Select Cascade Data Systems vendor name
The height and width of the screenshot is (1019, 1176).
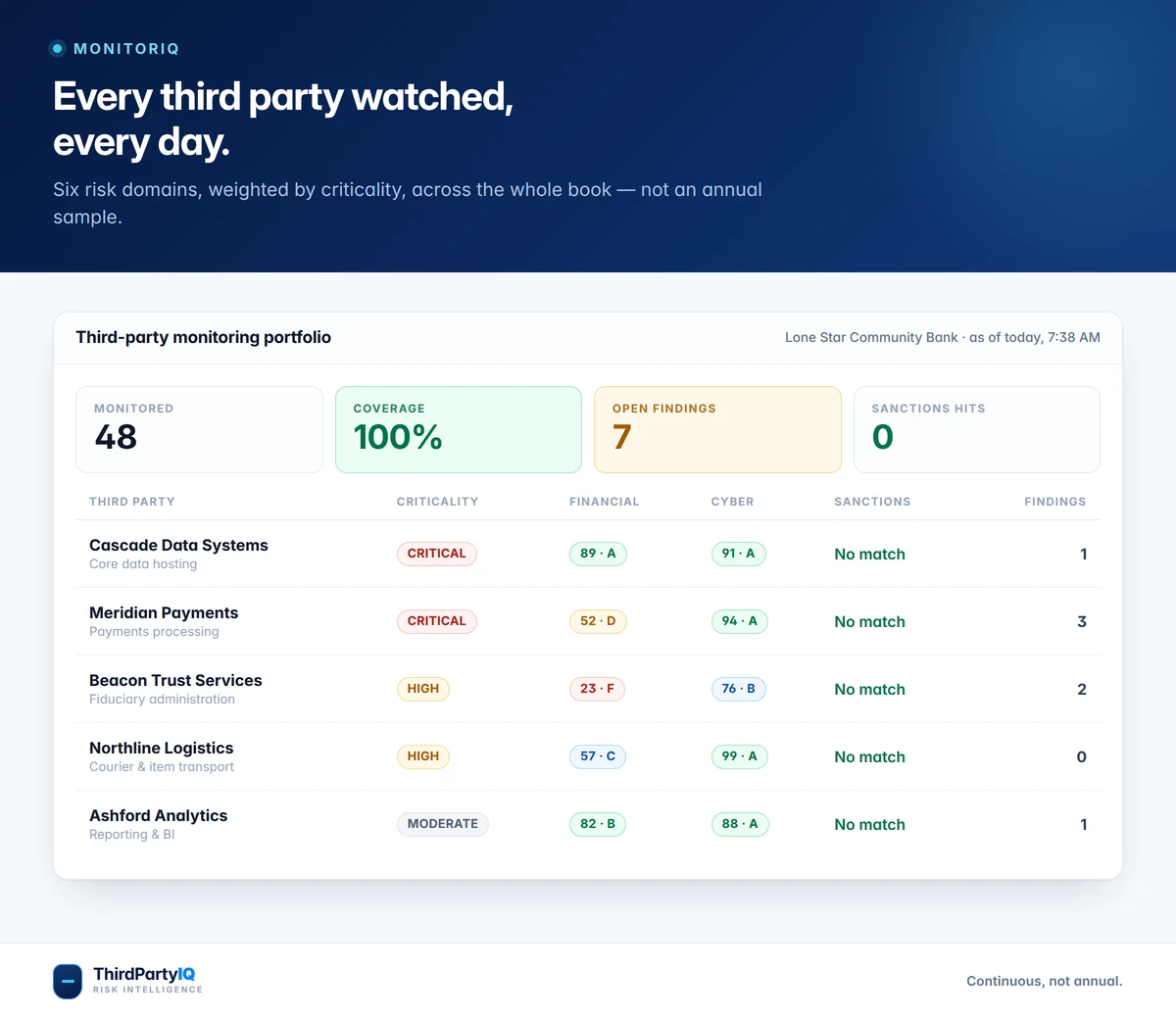click(x=178, y=545)
